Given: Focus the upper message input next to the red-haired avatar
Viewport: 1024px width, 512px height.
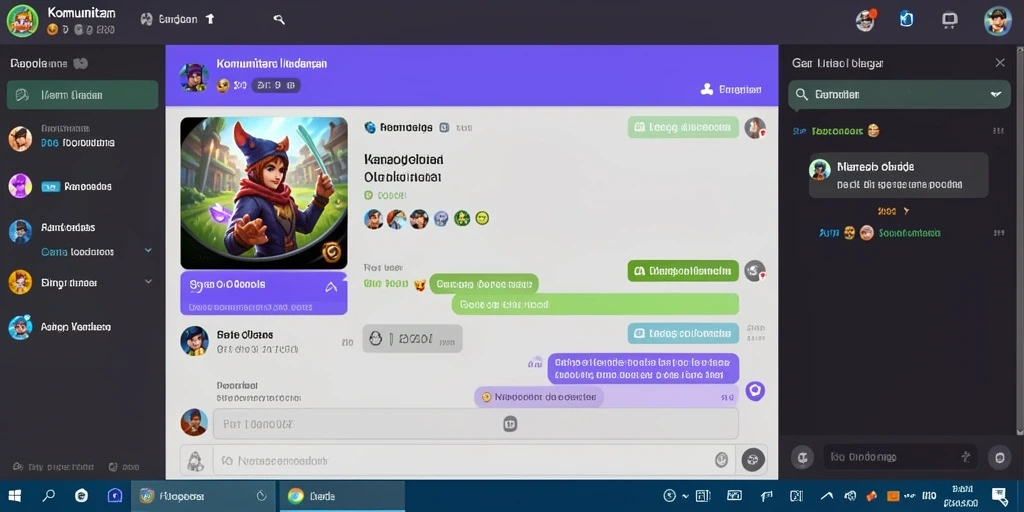Looking at the screenshot, I should coord(475,424).
